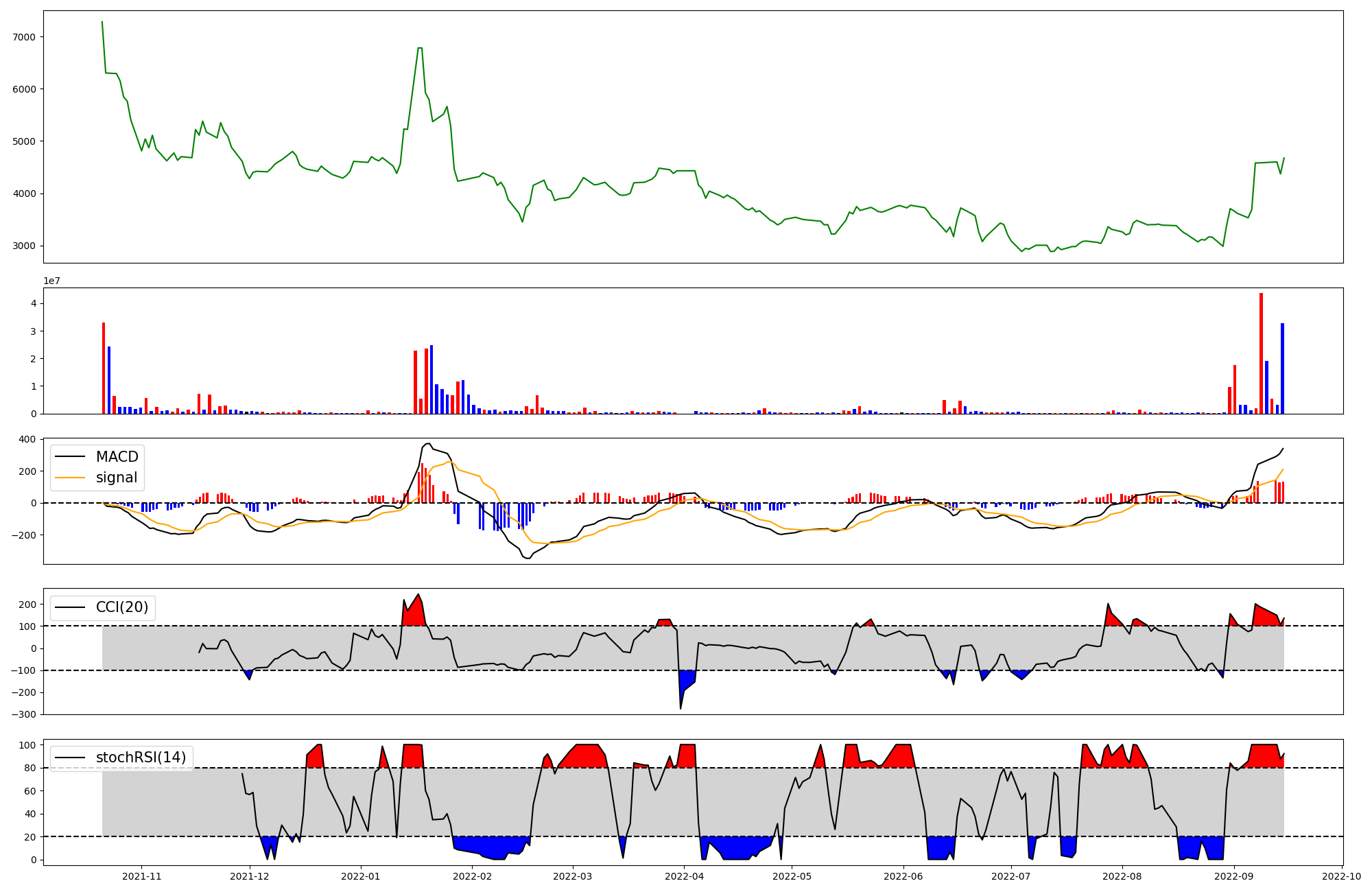Click the January 2022 price peak

pyautogui.click(x=419, y=49)
